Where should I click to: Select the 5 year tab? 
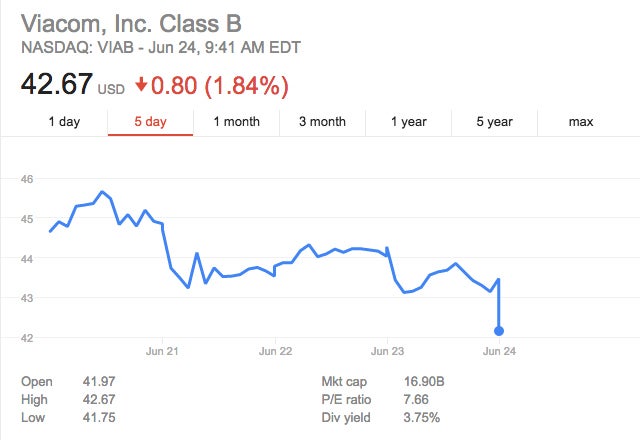click(x=494, y=122)
